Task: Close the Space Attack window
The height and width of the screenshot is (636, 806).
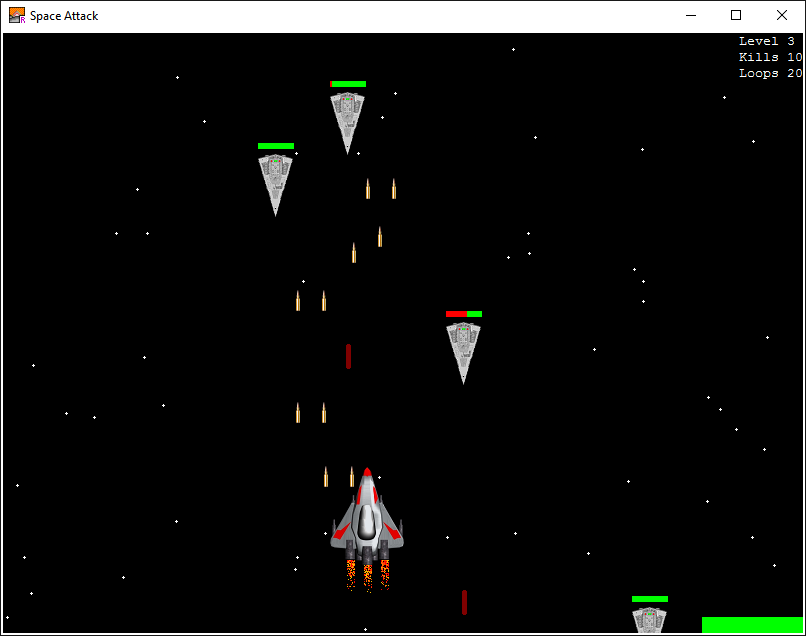Action: point(782,15)
